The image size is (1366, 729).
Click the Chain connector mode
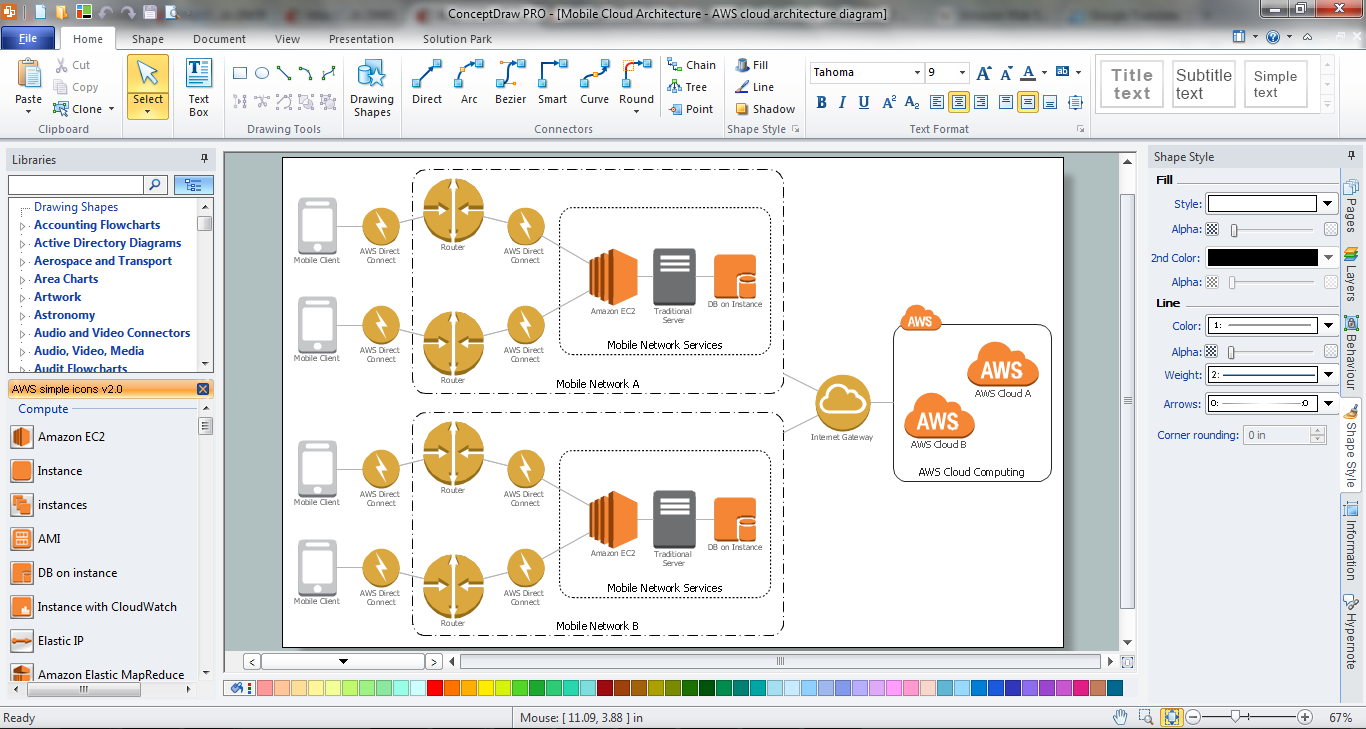click(691, 65)
